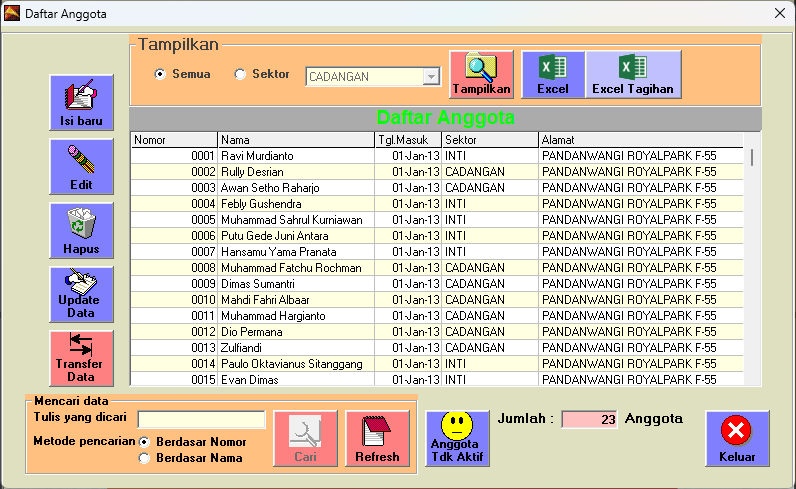Select the row for Paulo Oktavianus Sitanggang
This screenshot has height=489, width=796.
(x=437, y=364)
